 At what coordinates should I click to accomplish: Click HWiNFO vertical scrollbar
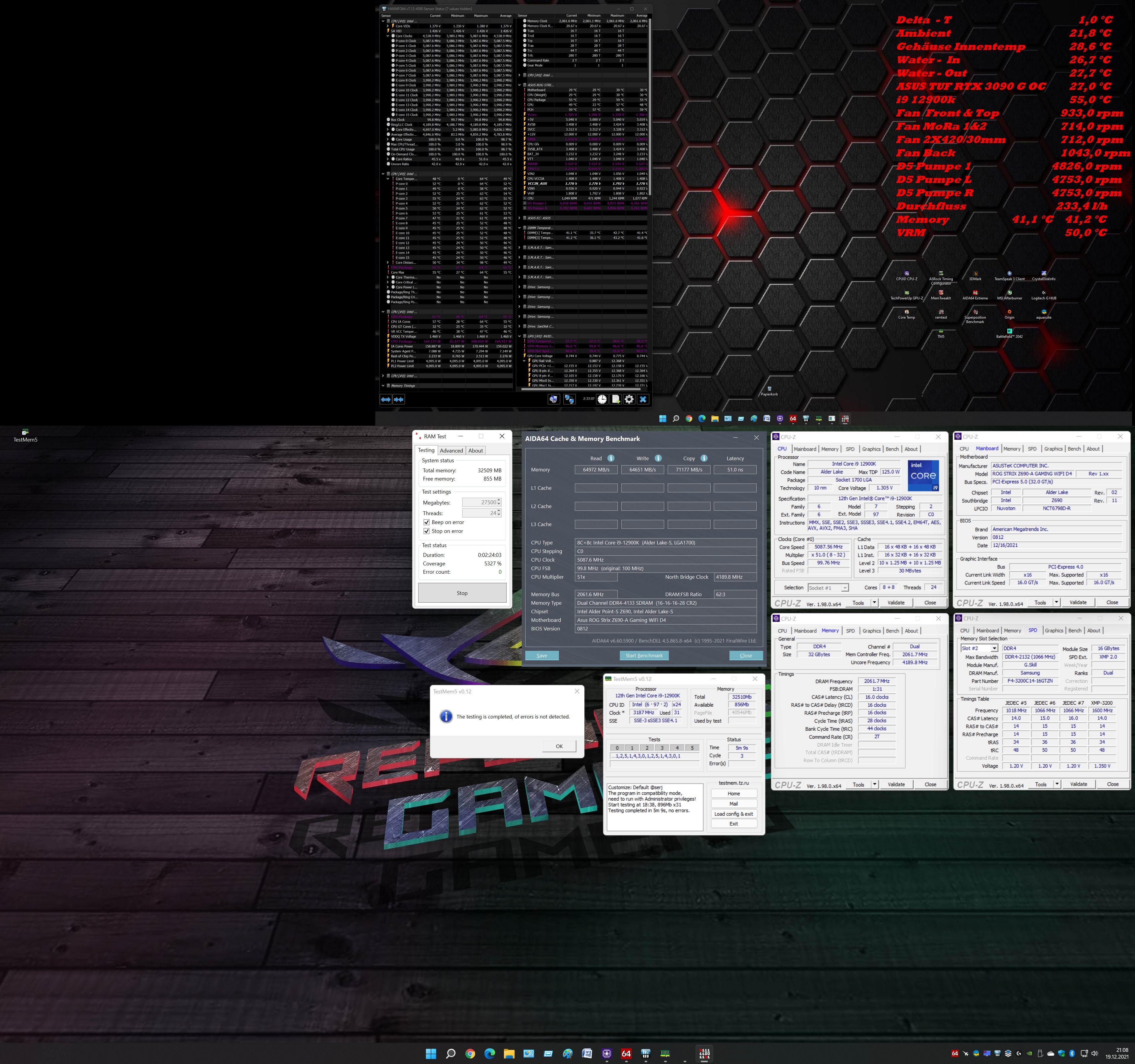(x=650, y=106)
